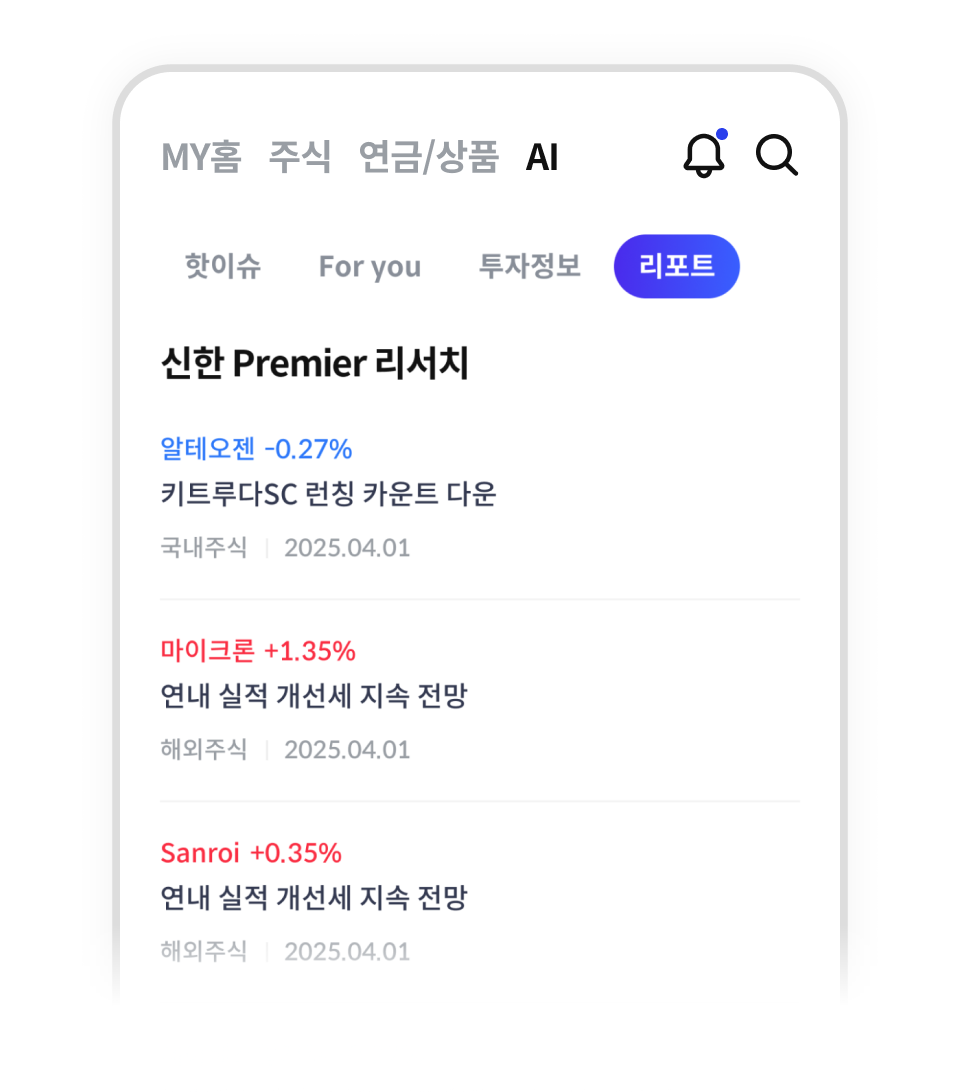Go to the 주식 tab
This screenshot has height=1092, width=960.
pyautogui.click(x=299, y=157)
